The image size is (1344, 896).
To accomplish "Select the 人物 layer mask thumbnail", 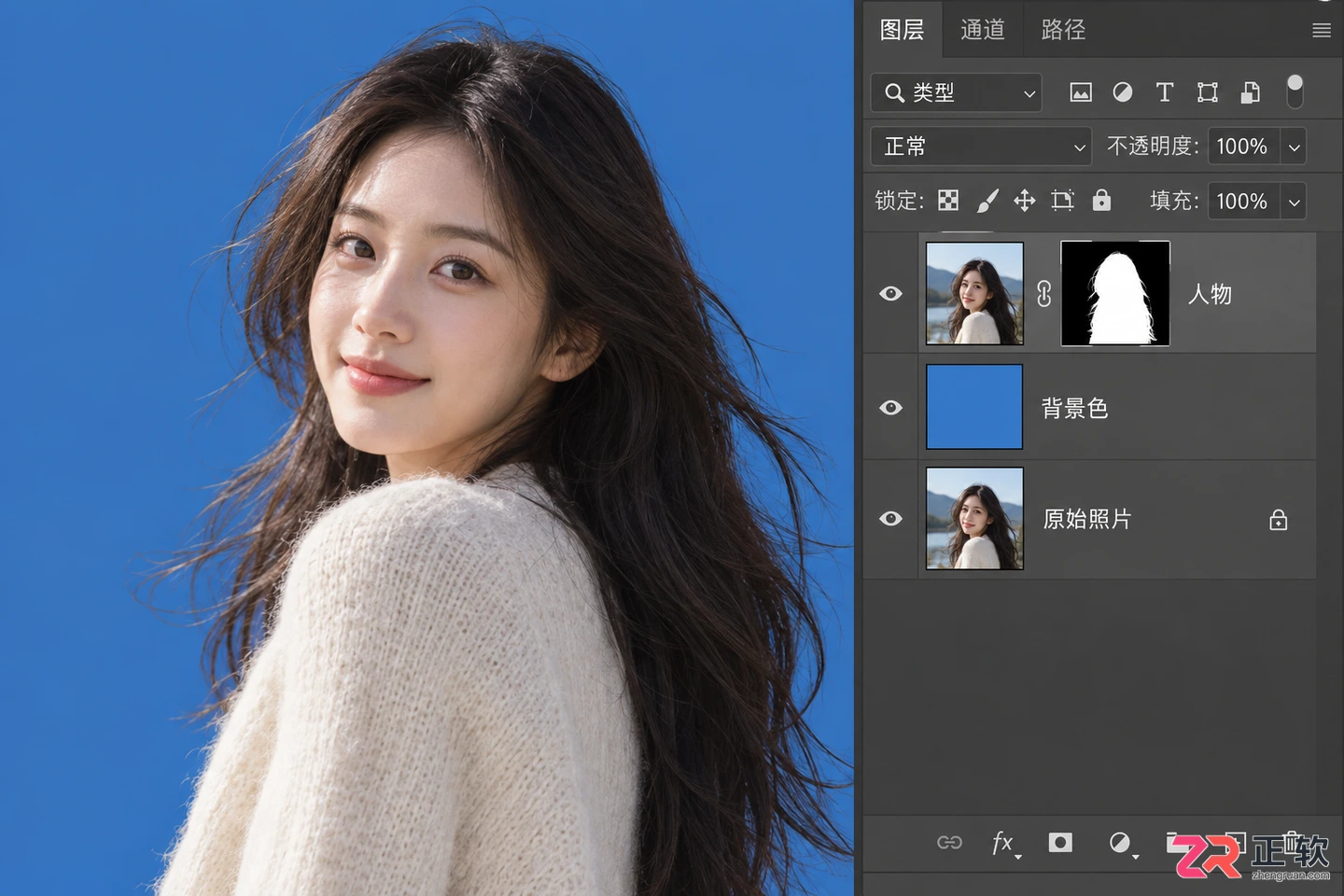I will pos(1115,293).
